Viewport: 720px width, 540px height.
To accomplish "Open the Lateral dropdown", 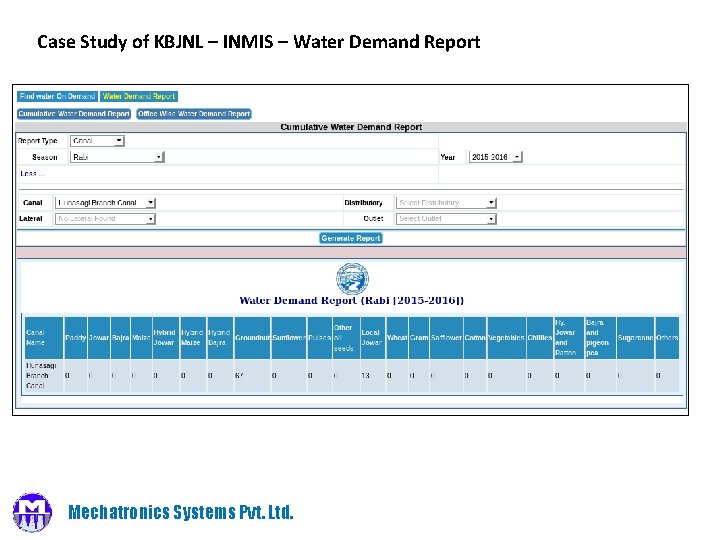I will click(105, 219).
